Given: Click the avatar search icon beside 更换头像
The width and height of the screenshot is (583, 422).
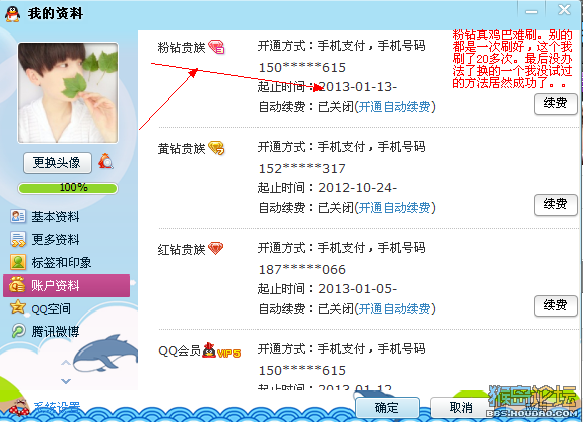Looking at the screenshot, I should click(x=106, y=162).
